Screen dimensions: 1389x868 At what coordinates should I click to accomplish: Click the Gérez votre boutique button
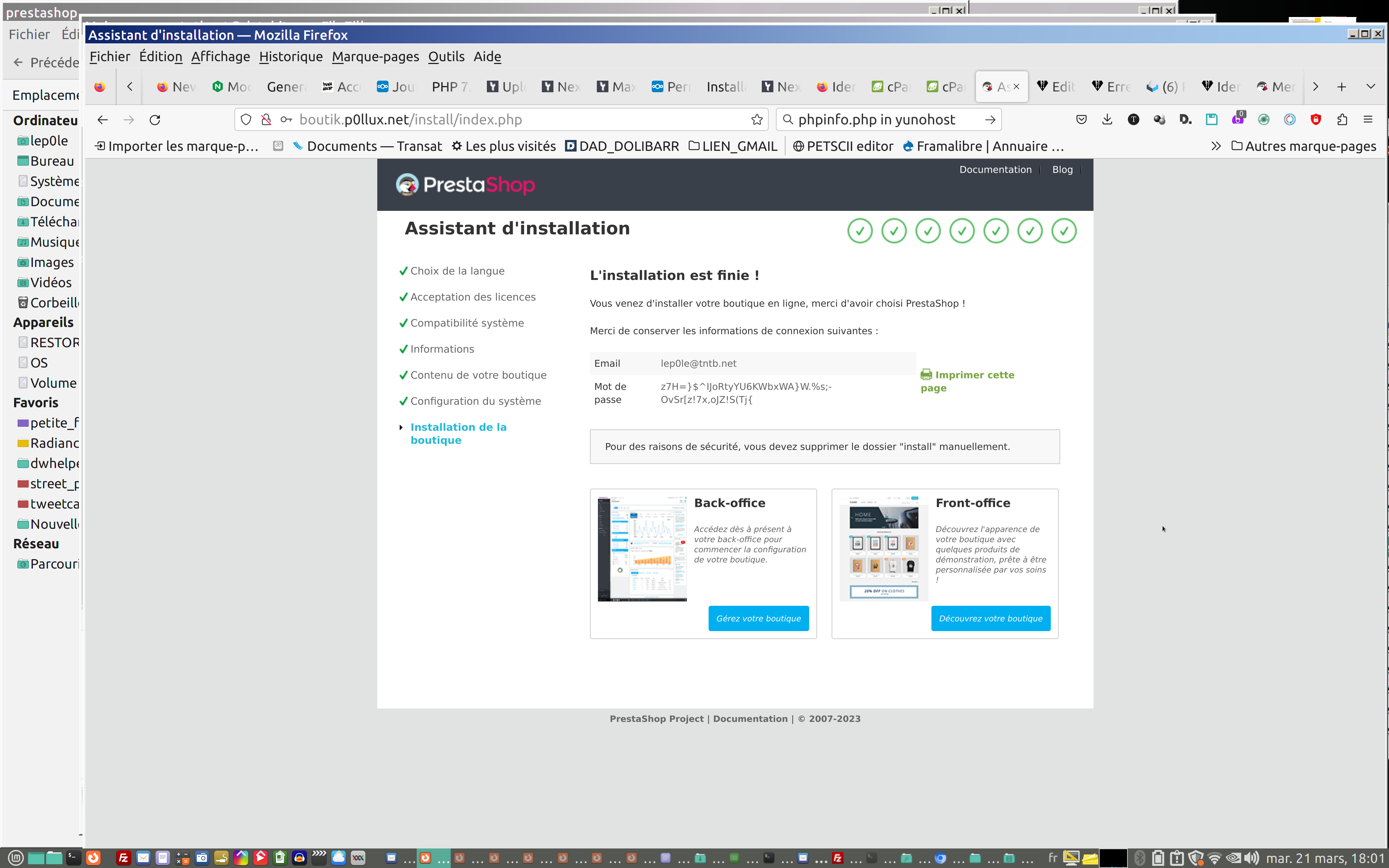pos(758,618)
